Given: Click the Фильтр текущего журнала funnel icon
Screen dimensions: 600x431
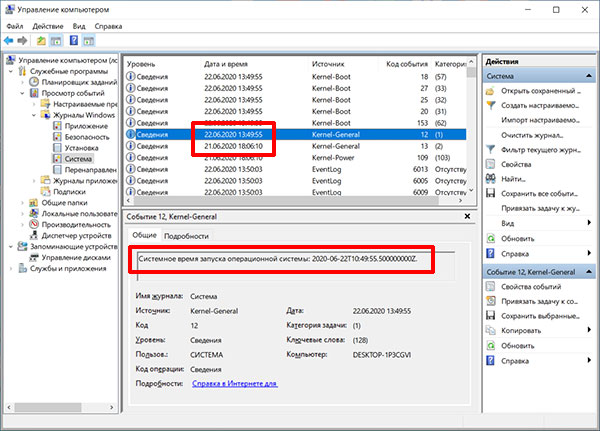Looking at the screenshot, I should click(x=491, y=150).
